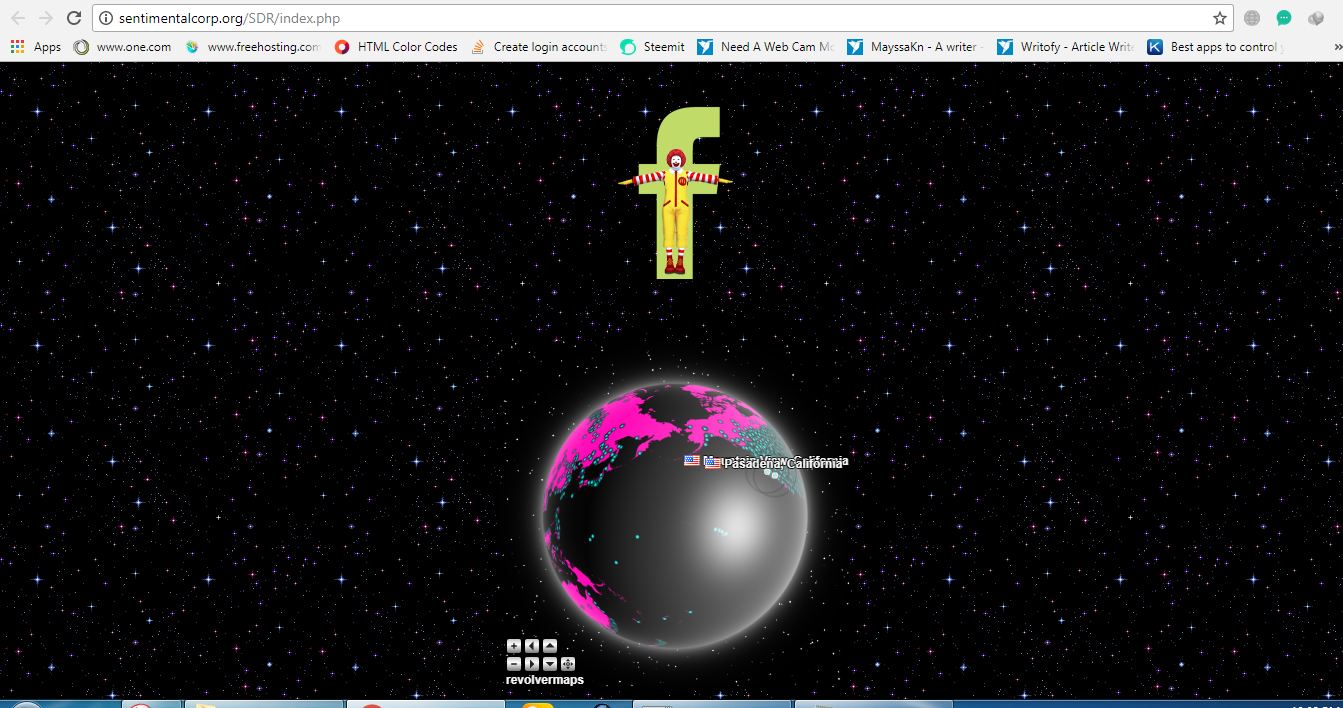The width and height of the screenshot is (1343, 708).
Task: Tilt the globe down with arrow button
Action: click(x=550, y=664)
